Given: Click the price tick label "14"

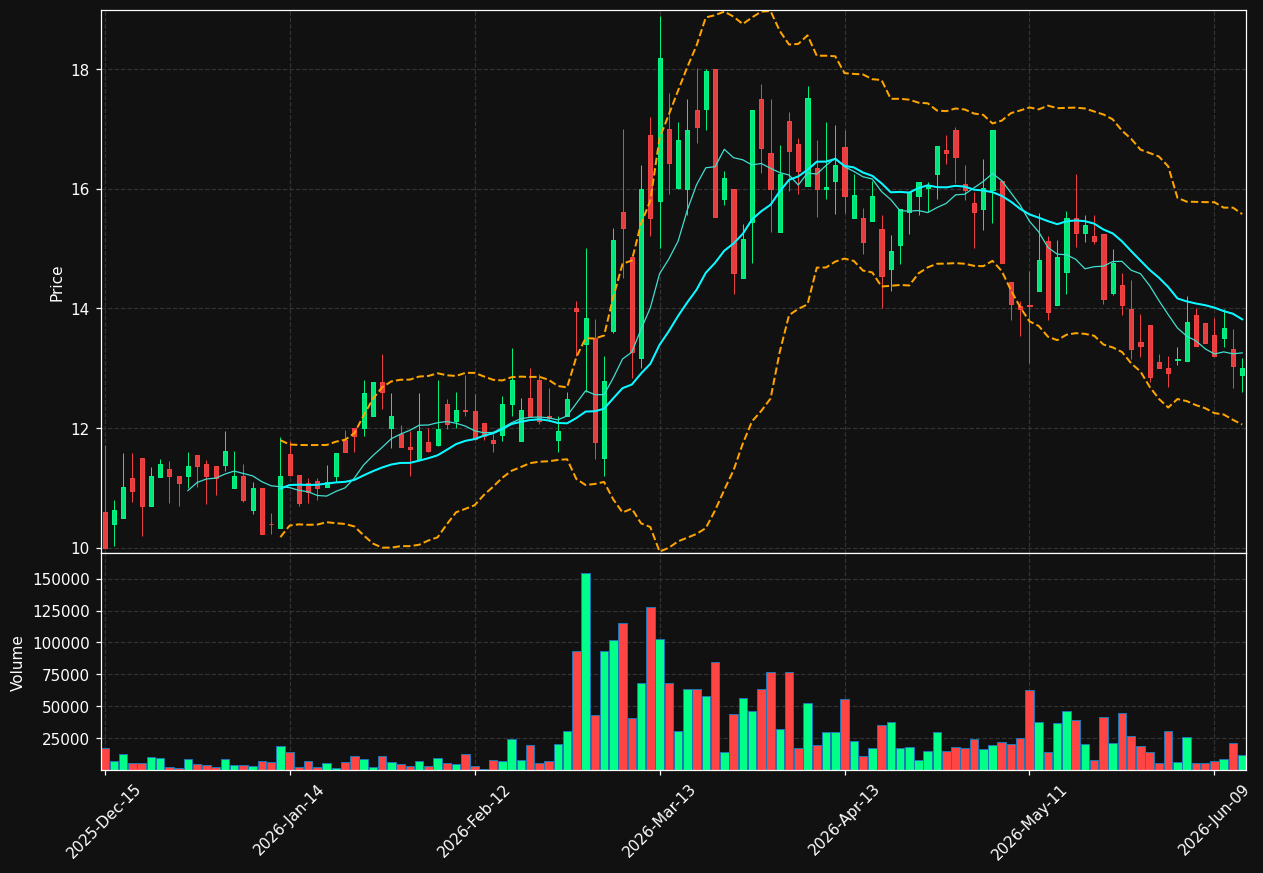Looking at the screenshot, I should (80, 309).
